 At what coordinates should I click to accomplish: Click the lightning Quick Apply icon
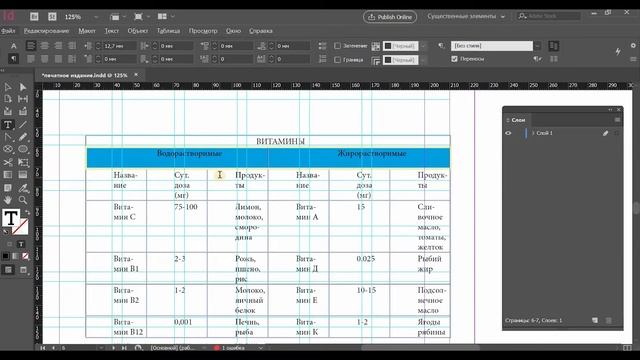618,51
